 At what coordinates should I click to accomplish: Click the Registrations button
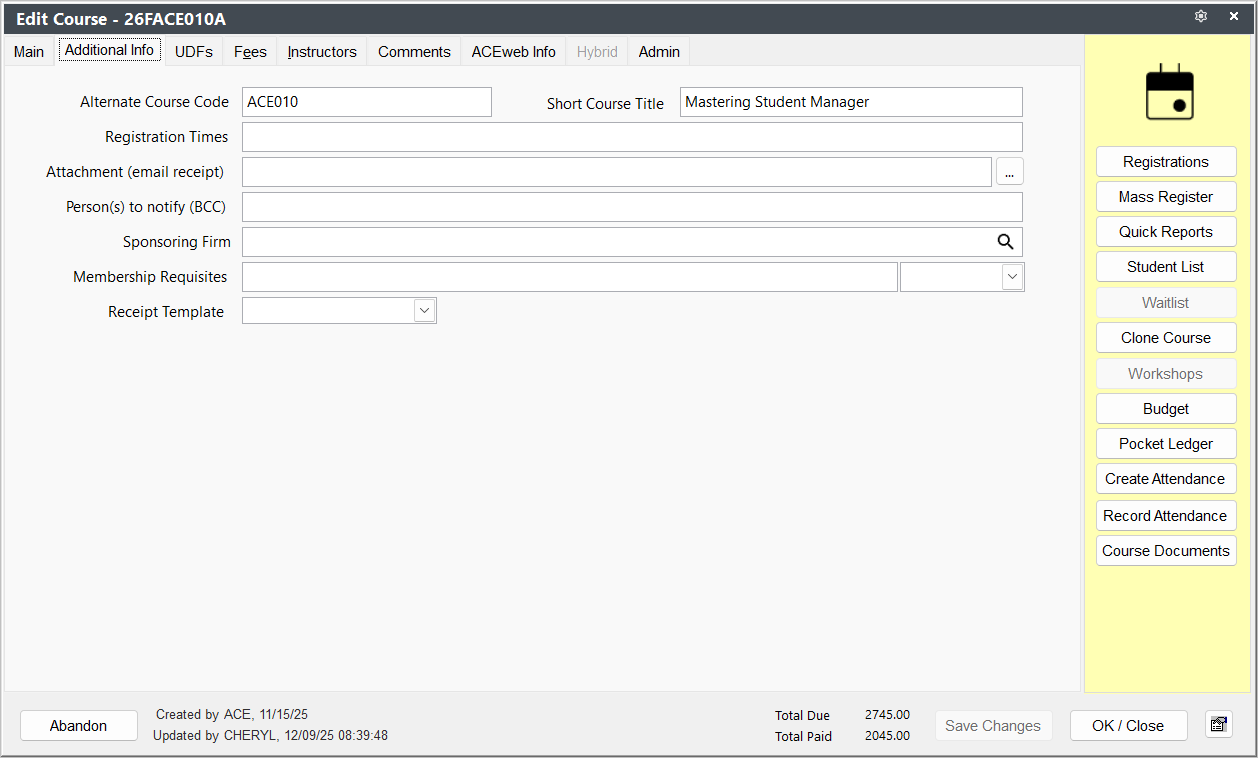[1166, 162]
